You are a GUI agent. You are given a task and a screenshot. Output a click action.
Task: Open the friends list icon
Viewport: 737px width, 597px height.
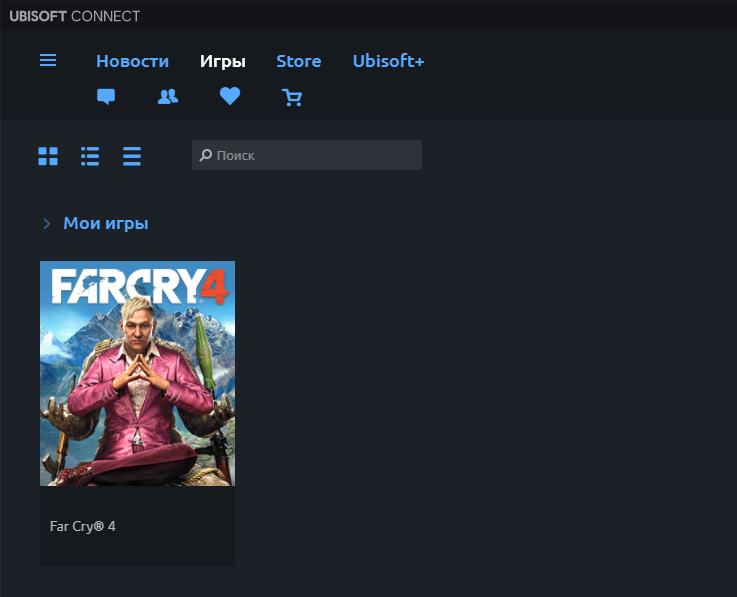(x=168, y=97)
